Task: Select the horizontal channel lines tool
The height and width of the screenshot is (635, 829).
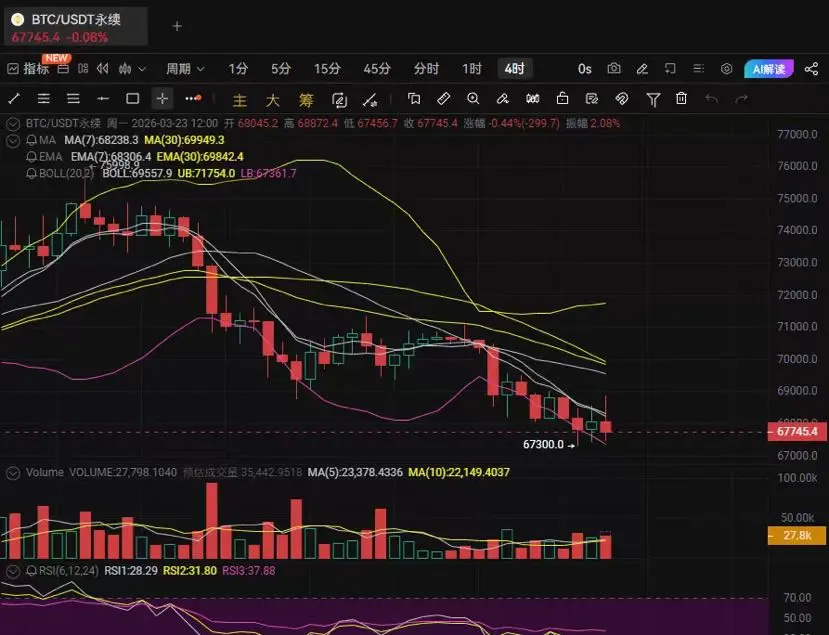Action: (x=44, y=99)
